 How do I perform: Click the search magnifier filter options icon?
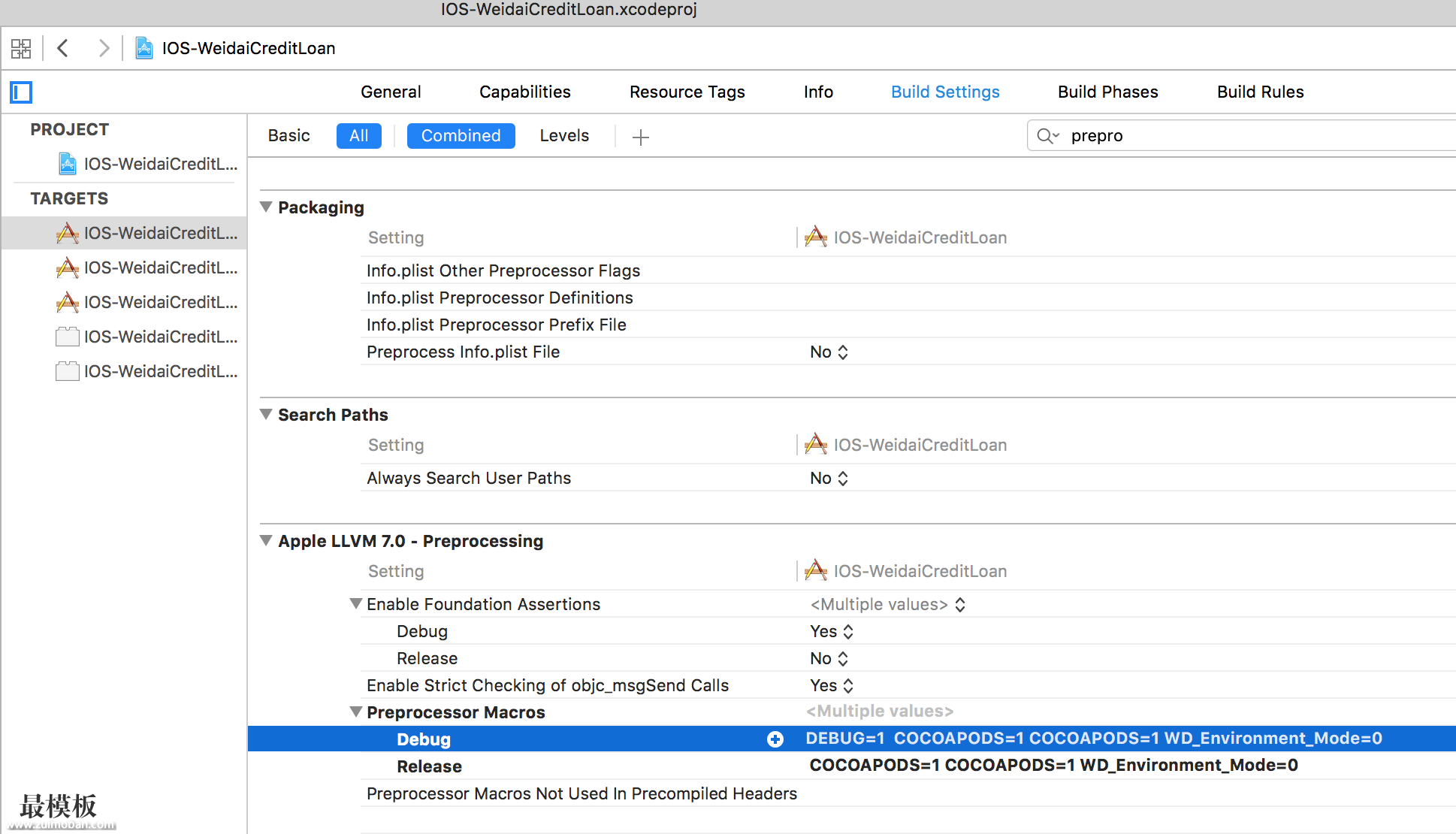point(1047,136)
